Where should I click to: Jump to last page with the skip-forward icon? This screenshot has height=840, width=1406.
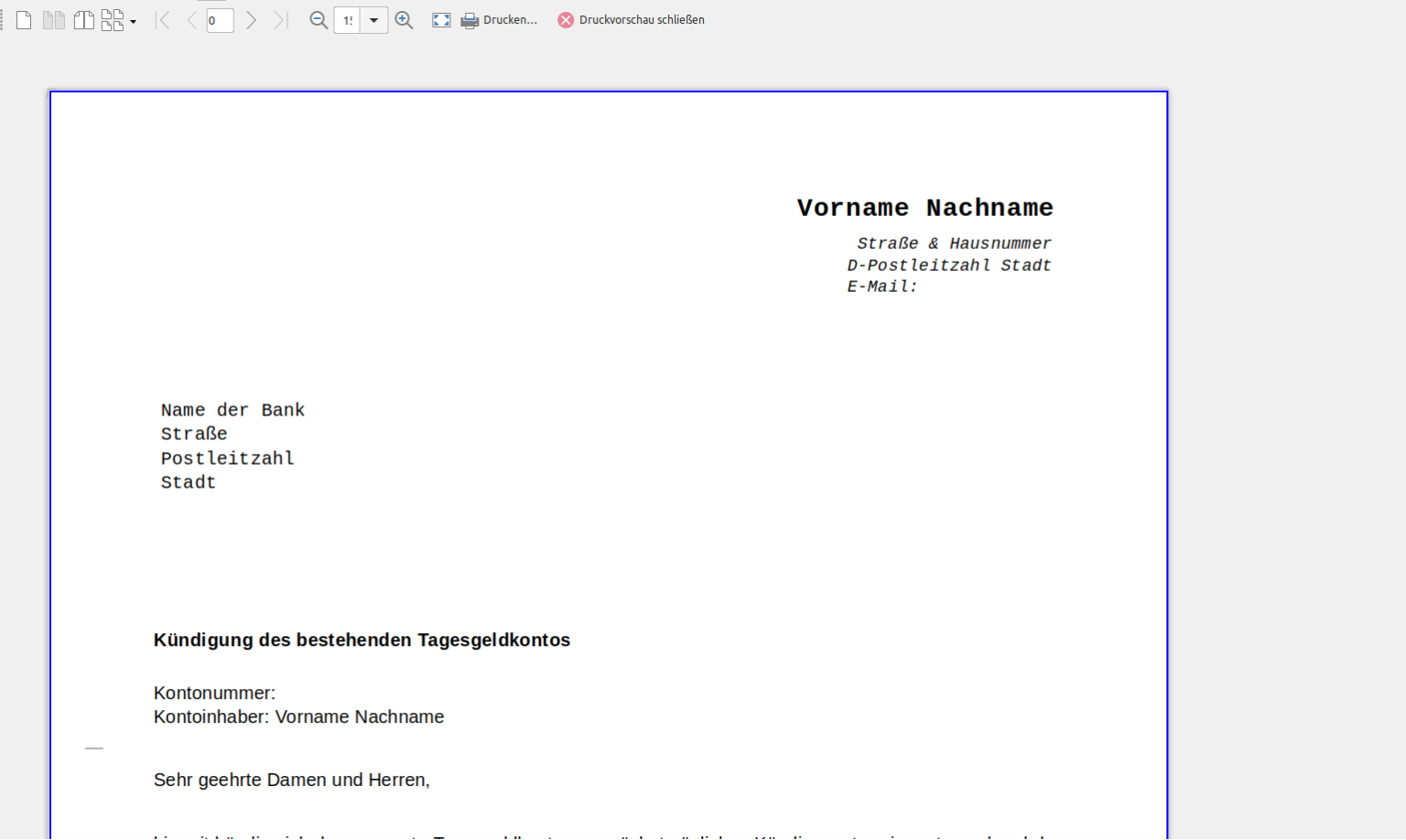280,19
